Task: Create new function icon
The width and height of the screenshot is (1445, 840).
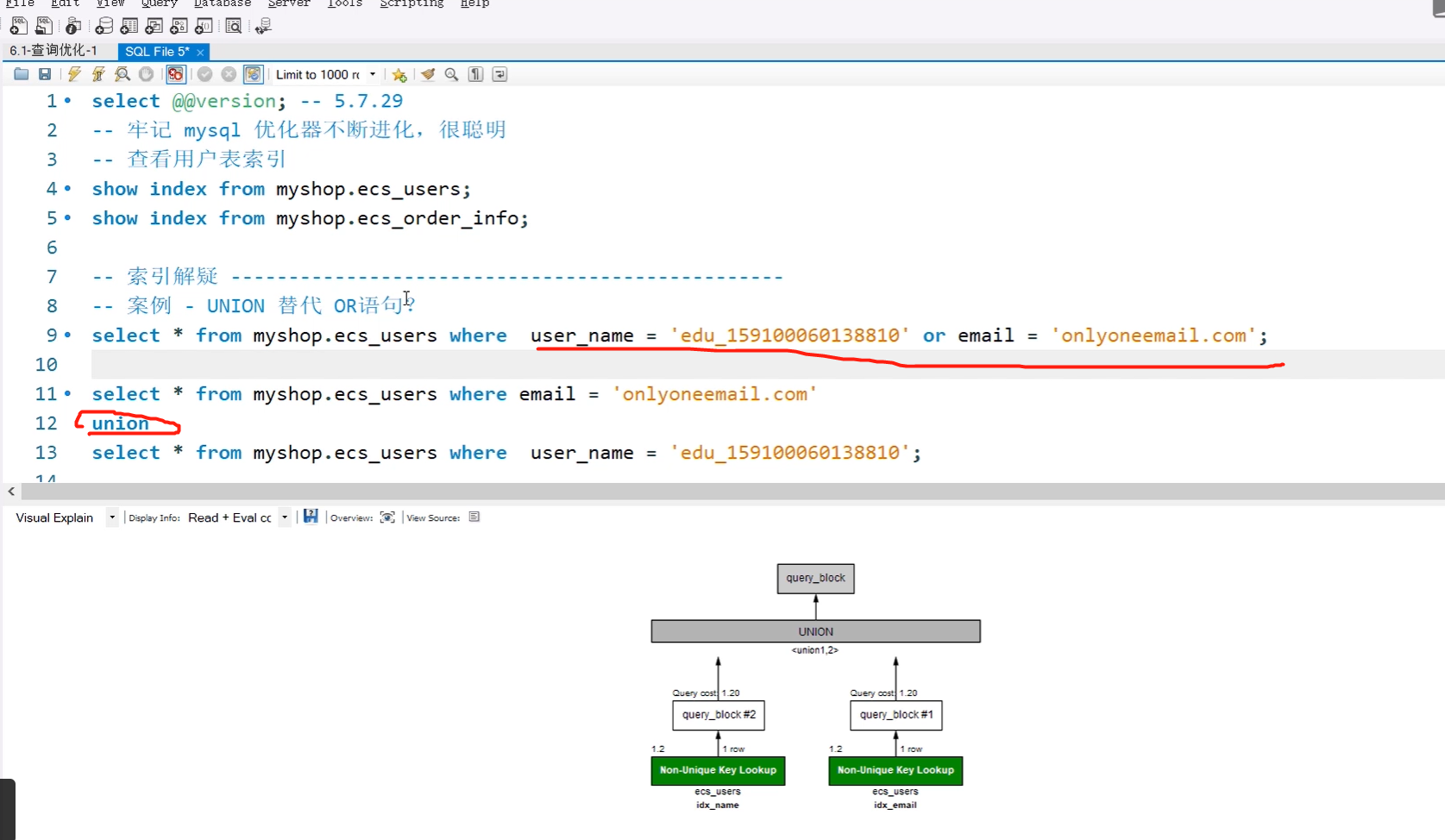Action: (x=204, y=26)
